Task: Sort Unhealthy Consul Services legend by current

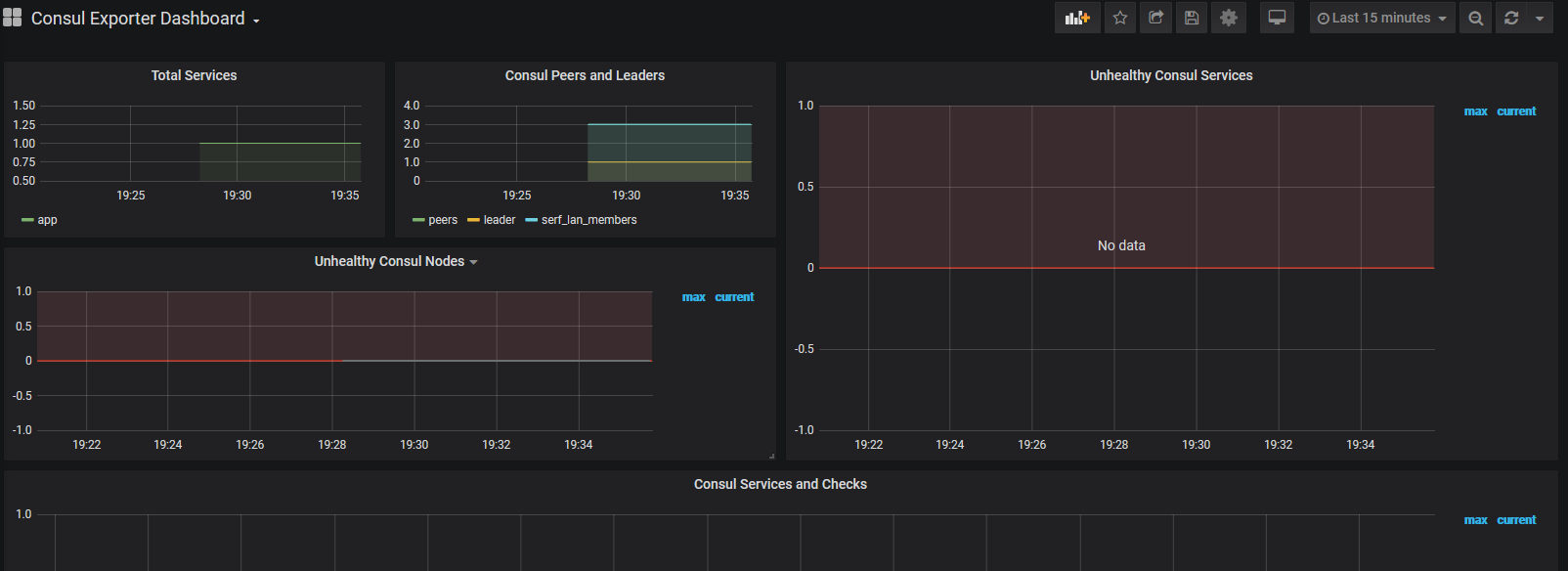Action: [1516, 111]
